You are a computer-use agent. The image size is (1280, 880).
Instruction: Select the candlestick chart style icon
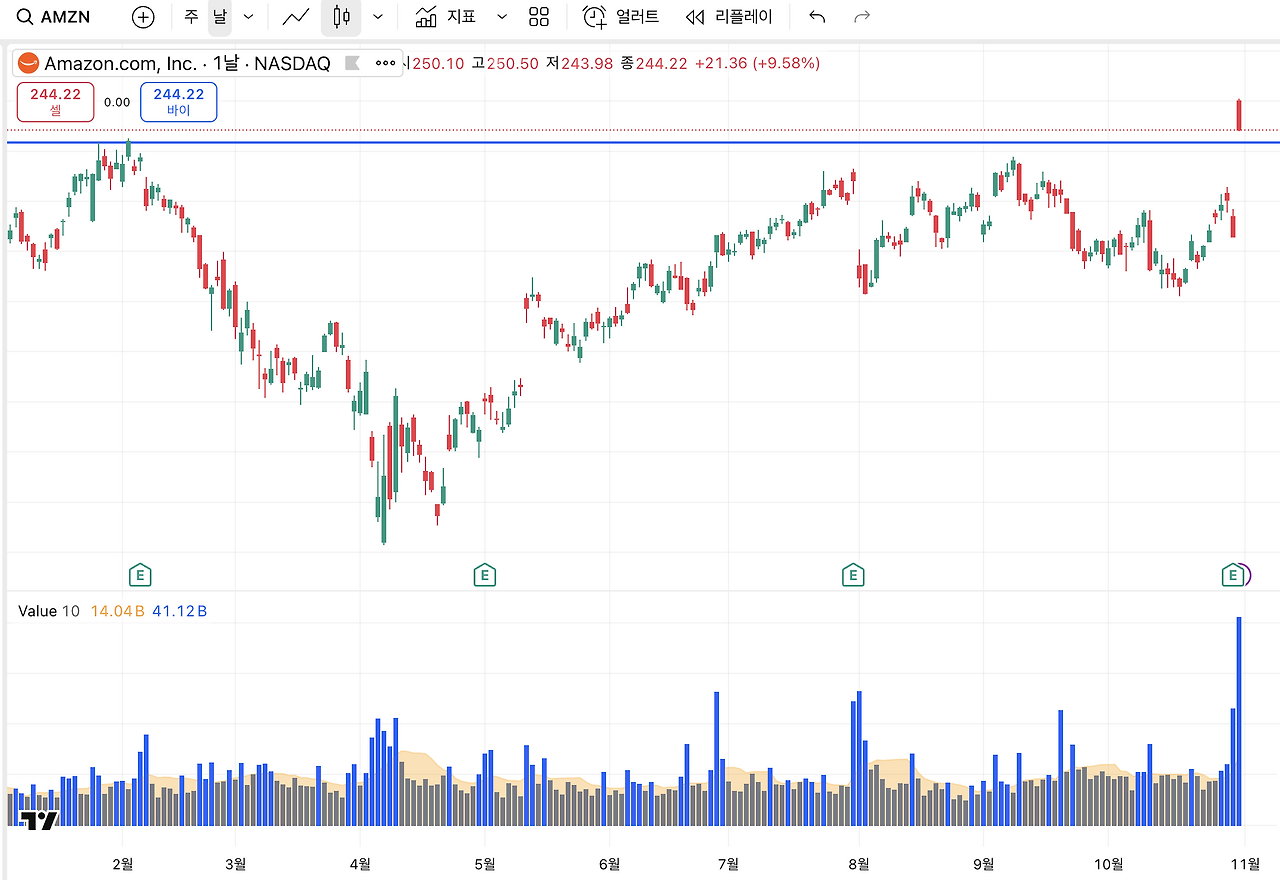pos(342,17)
